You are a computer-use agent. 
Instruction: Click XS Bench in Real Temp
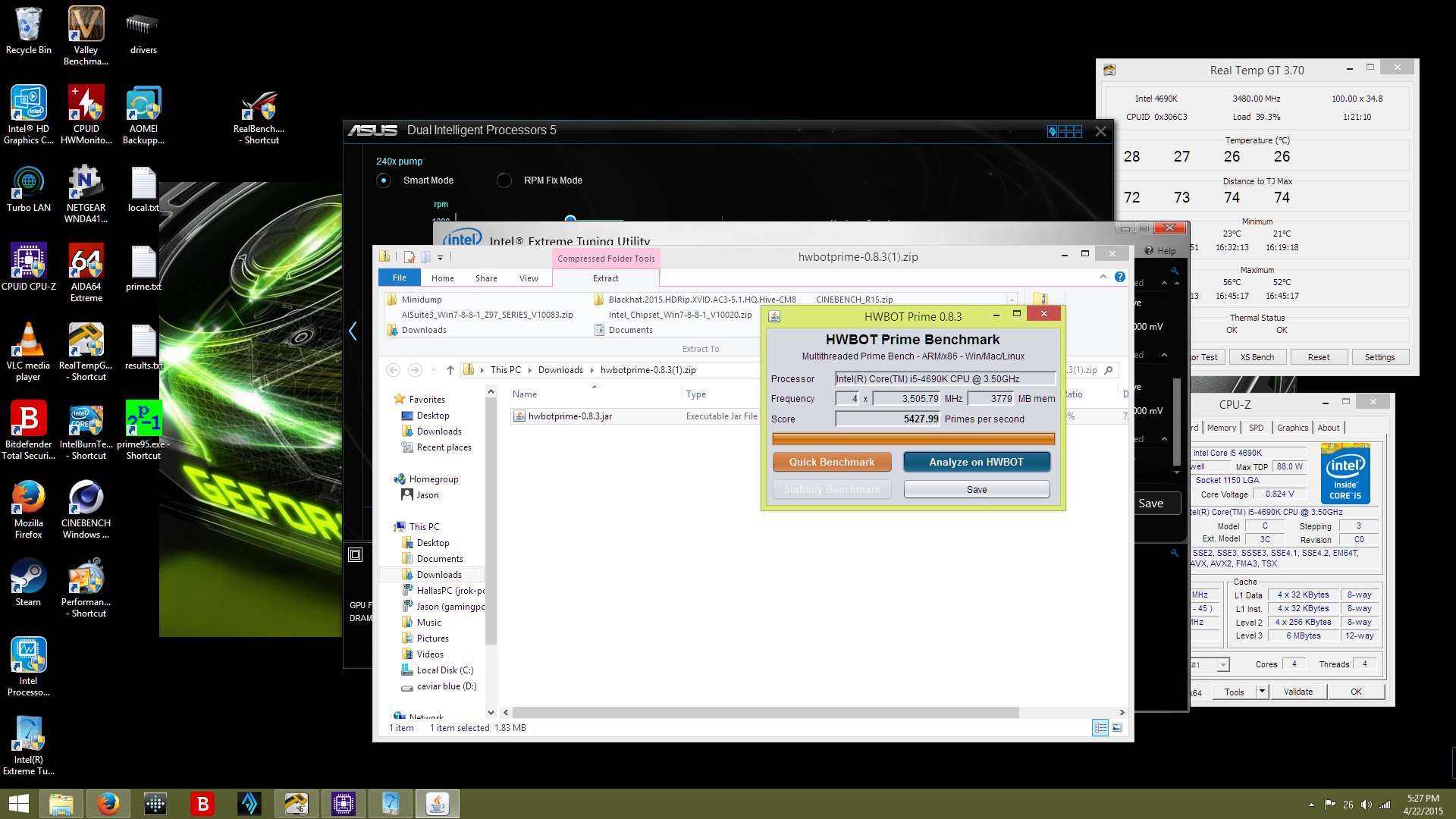[x=1257, y=357]
